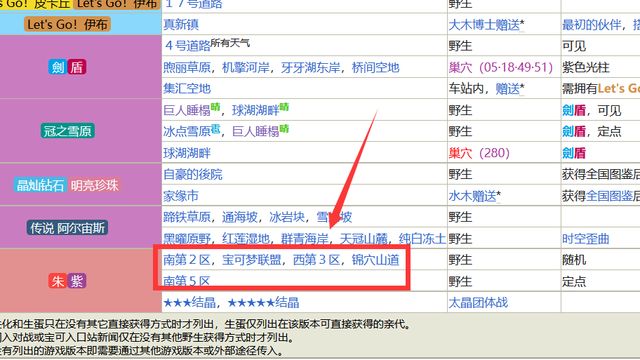Open 巨人睡榻 link in the 冰点雪原 row
This screenshot has width=640, height=360.
point(256,131)
